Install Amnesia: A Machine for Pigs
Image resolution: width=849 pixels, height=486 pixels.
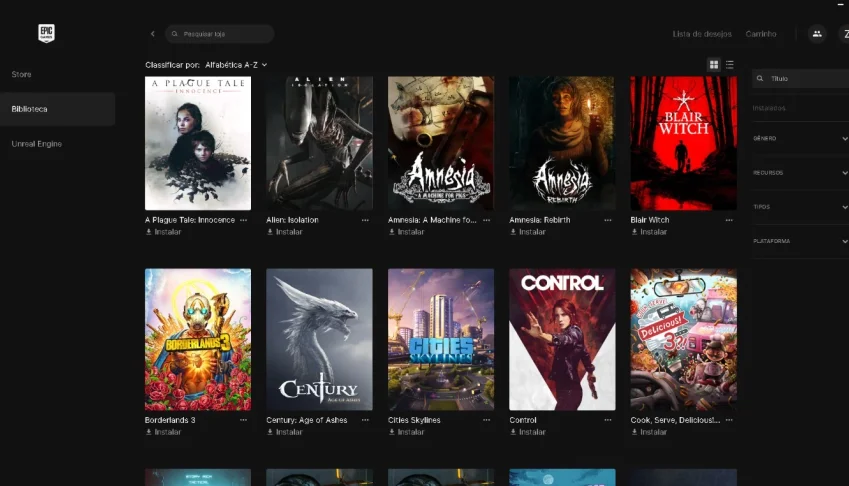point(406,232)
